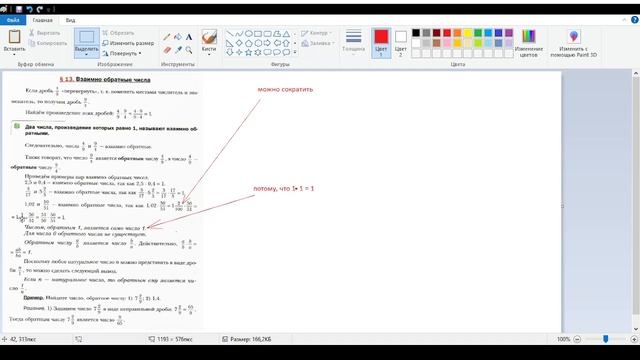Select the Pencil tool
The image size is (640, 360).
[x=167, y=37]
